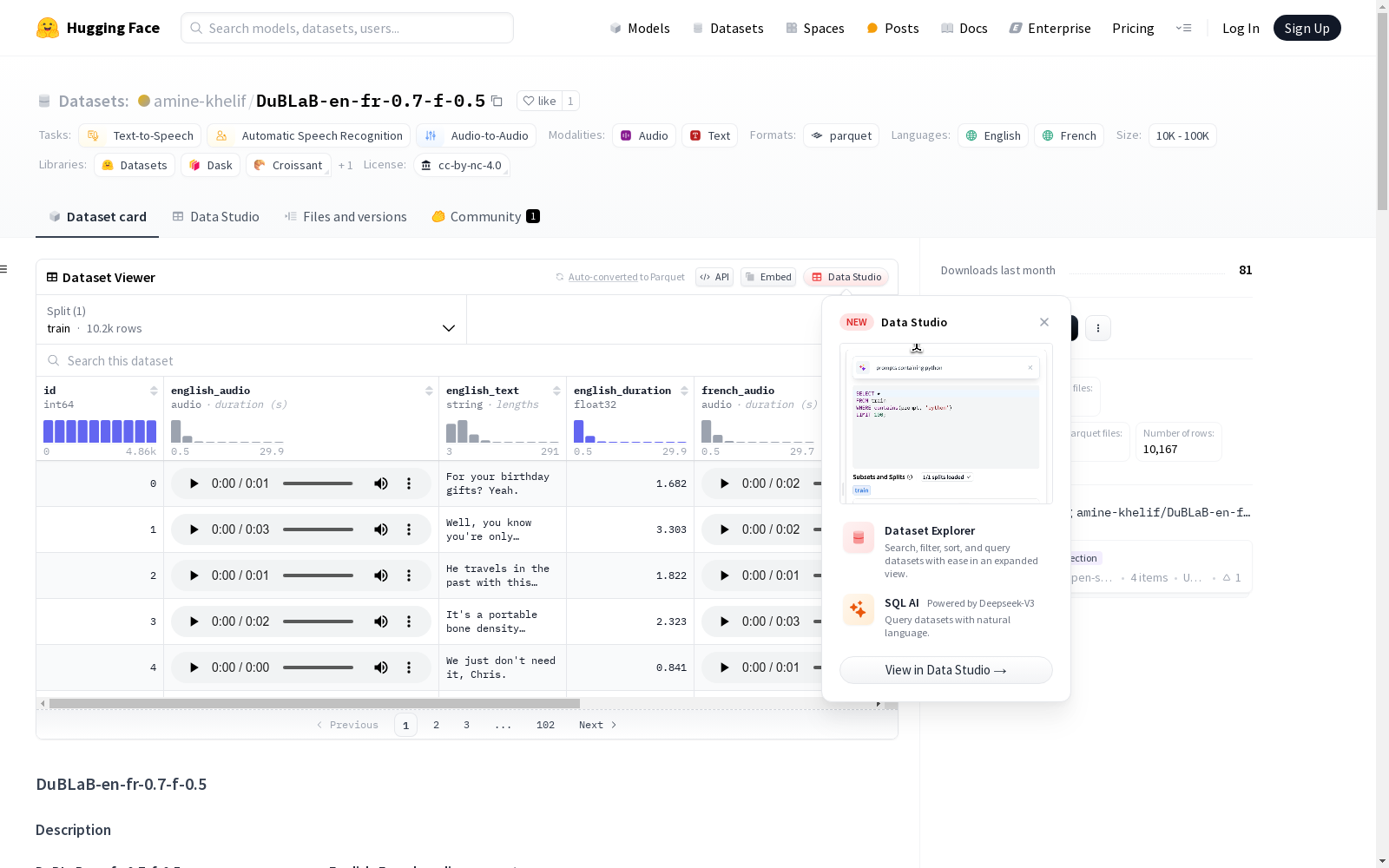Open the three-dot menu in sidebar

click(1098, 328)
